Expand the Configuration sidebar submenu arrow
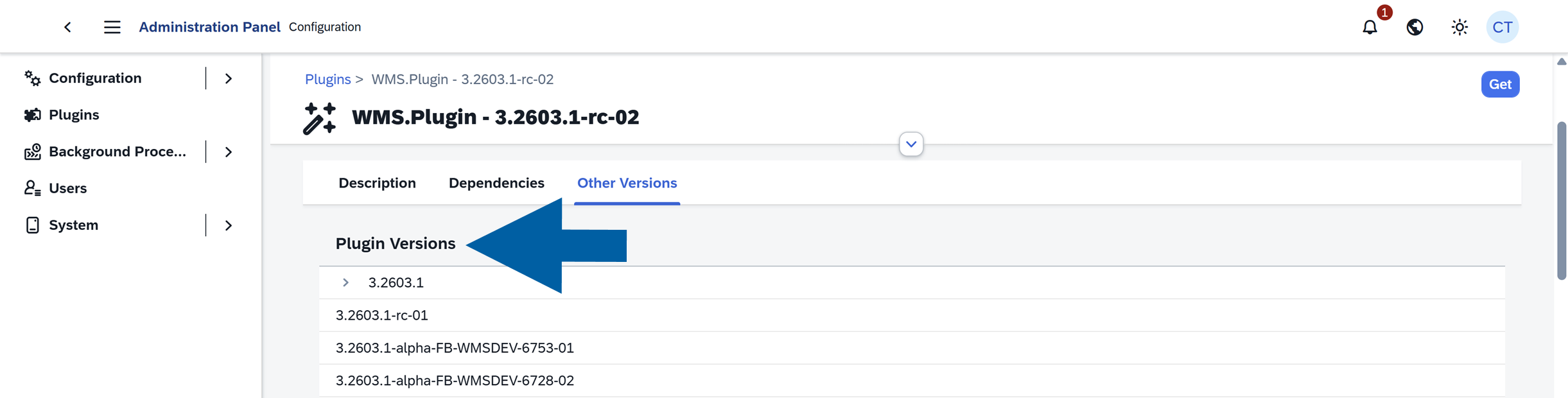Screen dimensions: 1568x398 (229, 77)
